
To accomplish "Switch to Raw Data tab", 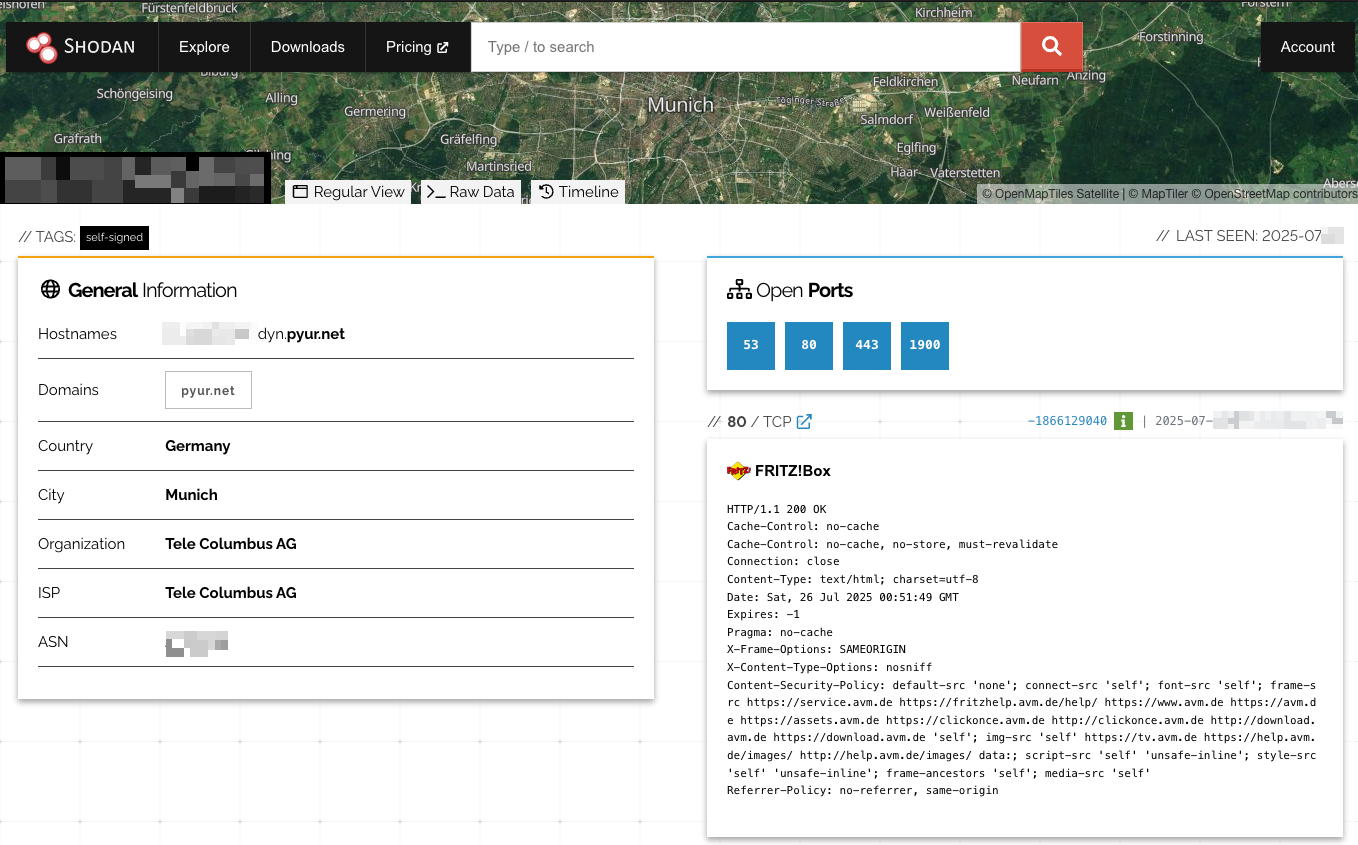I will [470, 192].
